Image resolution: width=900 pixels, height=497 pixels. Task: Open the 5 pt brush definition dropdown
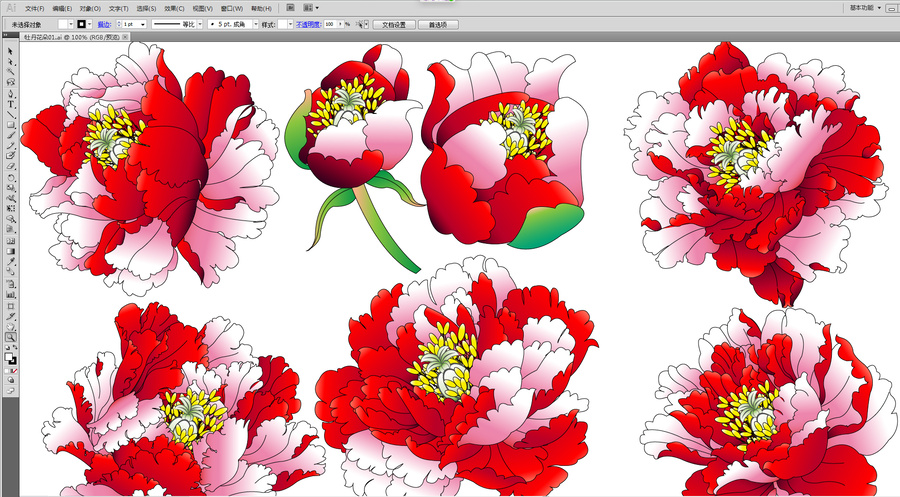click(x=255, y=24)
